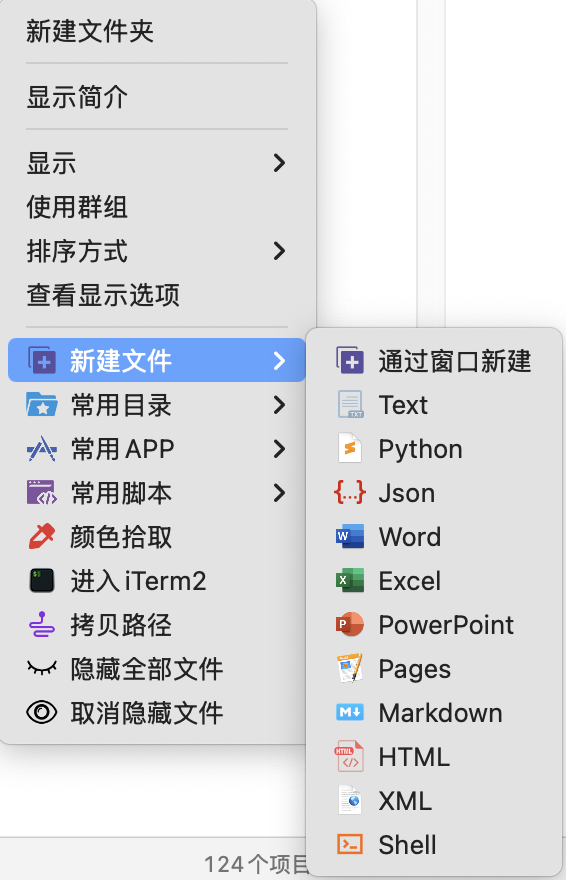Viewport: 566px width, 880px height.
Task: Click the HTML file icon
Action: point(350,757)
